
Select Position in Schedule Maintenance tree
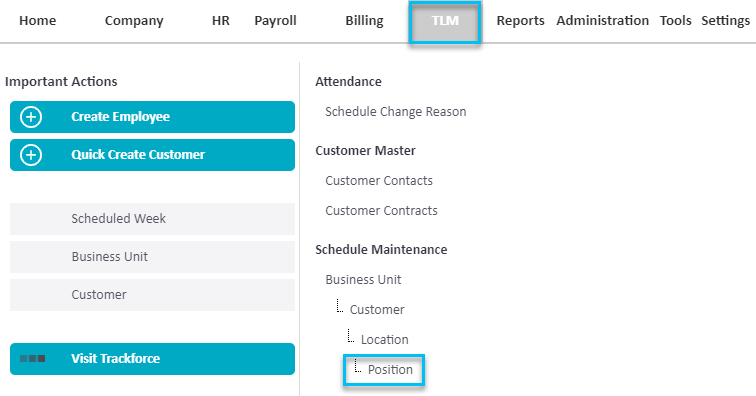tap(390, 369)
